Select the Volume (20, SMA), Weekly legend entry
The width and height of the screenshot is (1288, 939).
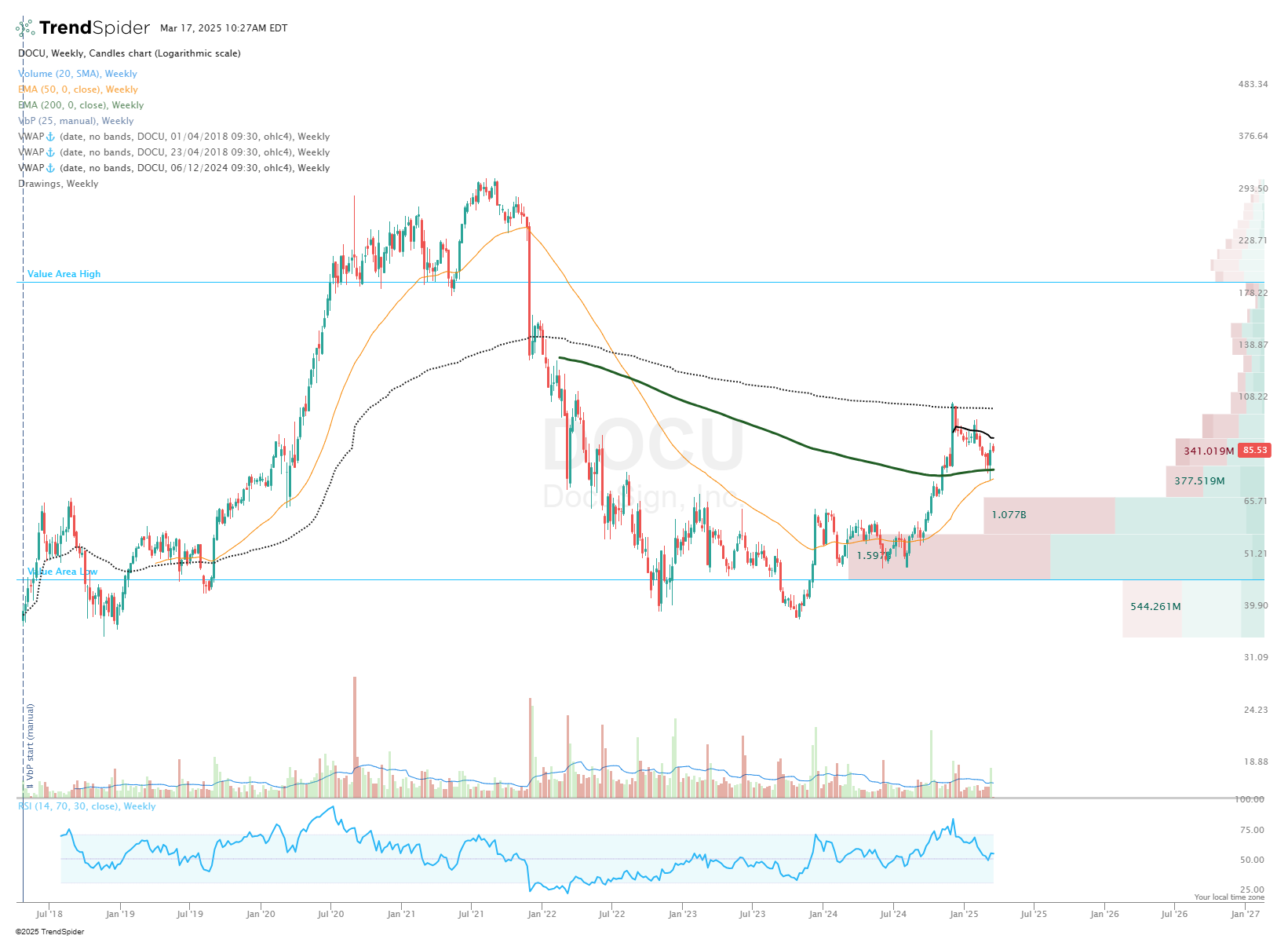(78, 74)
